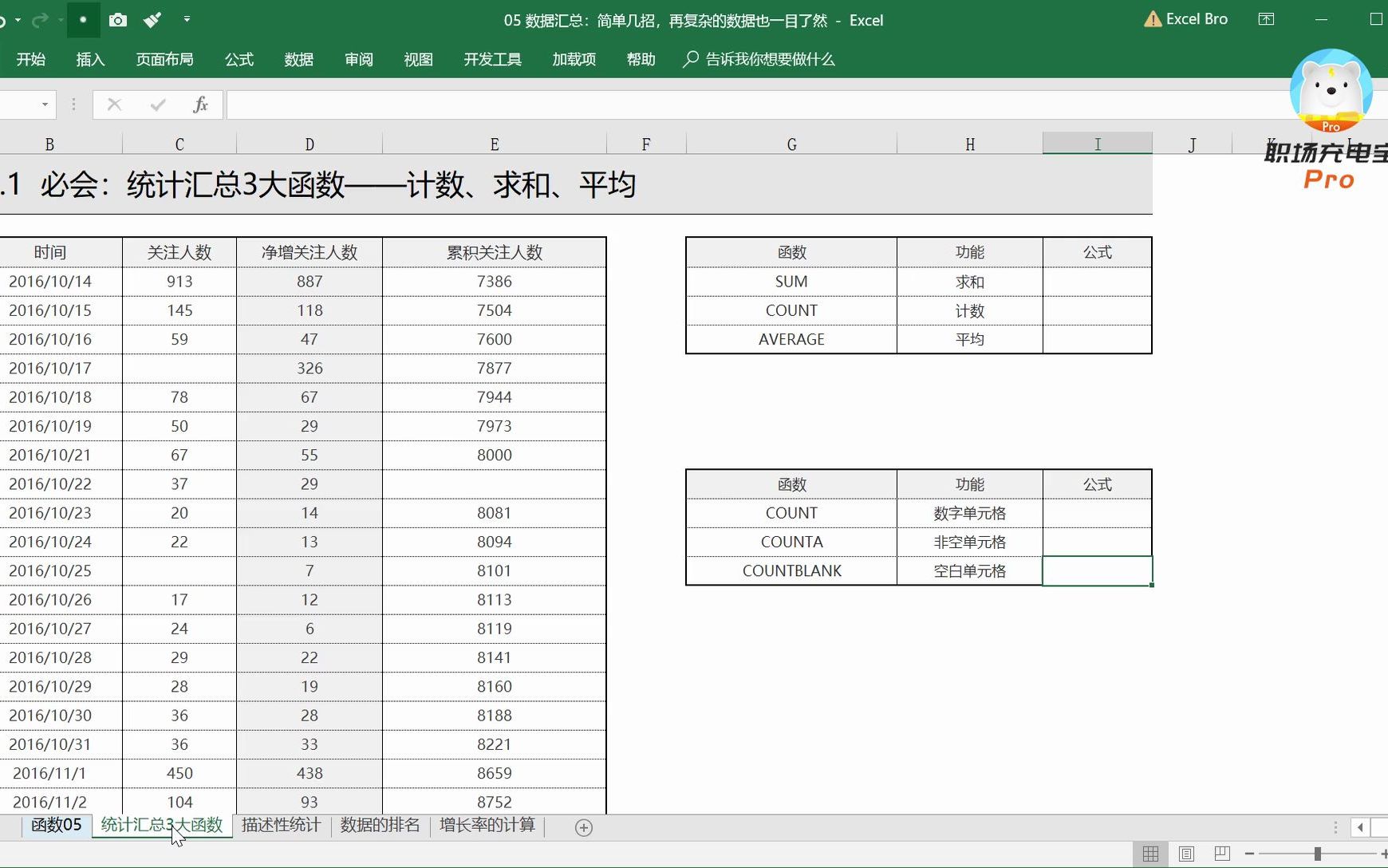Switch to Page Layout view icon
Viewport: 1388px width, 868px height.
(x=1186, y=853)
